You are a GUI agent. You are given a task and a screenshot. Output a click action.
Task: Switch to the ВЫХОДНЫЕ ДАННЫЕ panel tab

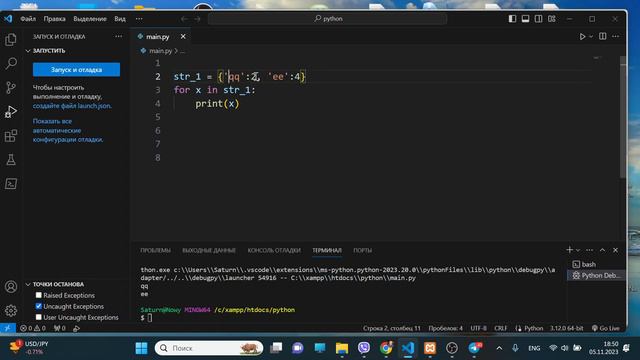[x=209, y=250]
